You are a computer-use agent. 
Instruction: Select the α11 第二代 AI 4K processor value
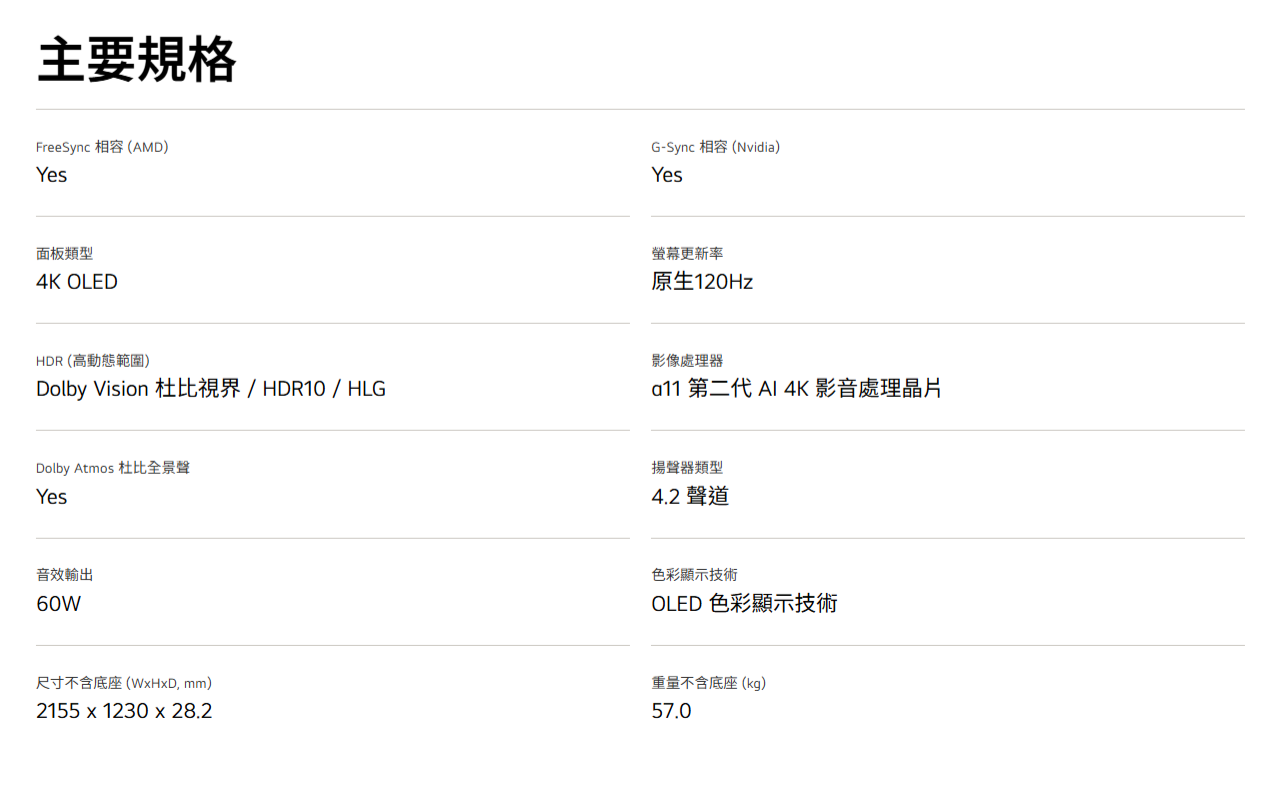(796, 389)
